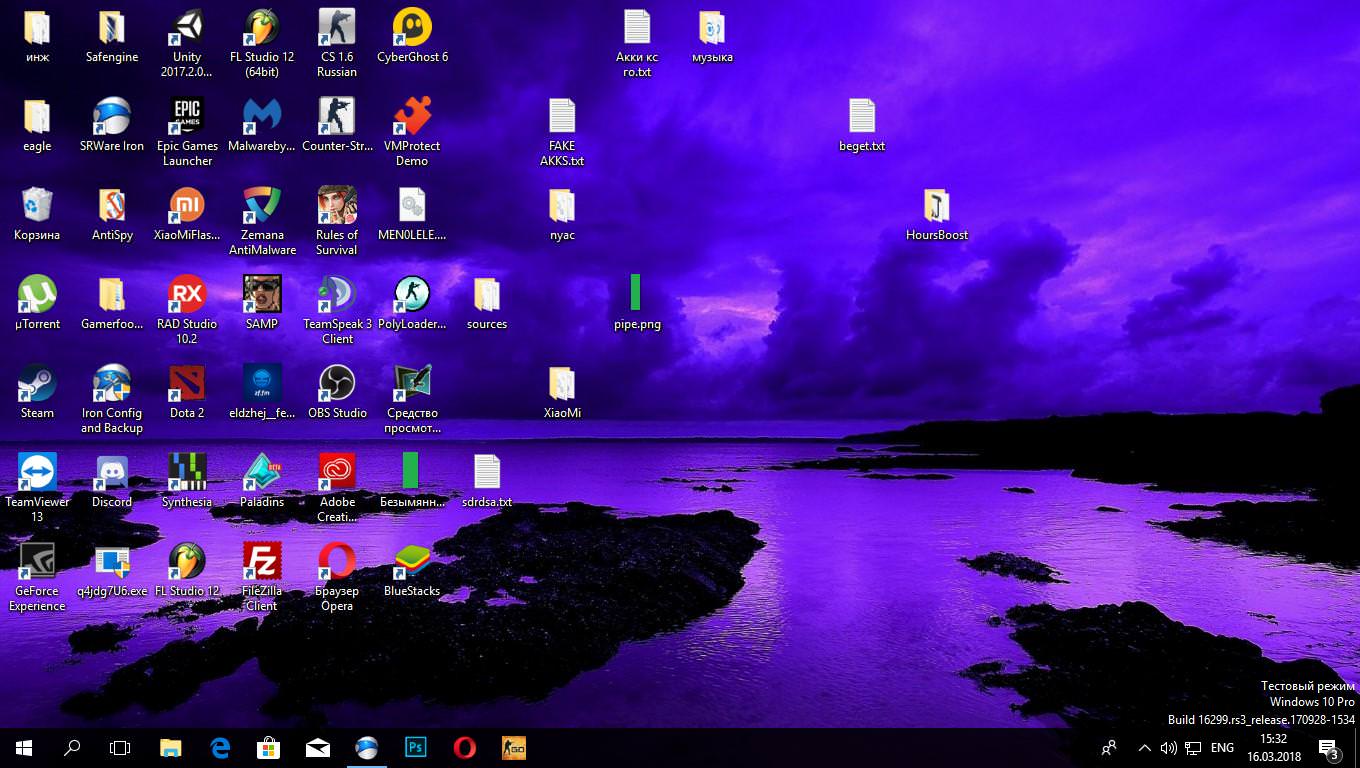The width and height of the screenshot is (1360, 768).
Task: Select the MEN0LELE file icon
Action: 412,215
